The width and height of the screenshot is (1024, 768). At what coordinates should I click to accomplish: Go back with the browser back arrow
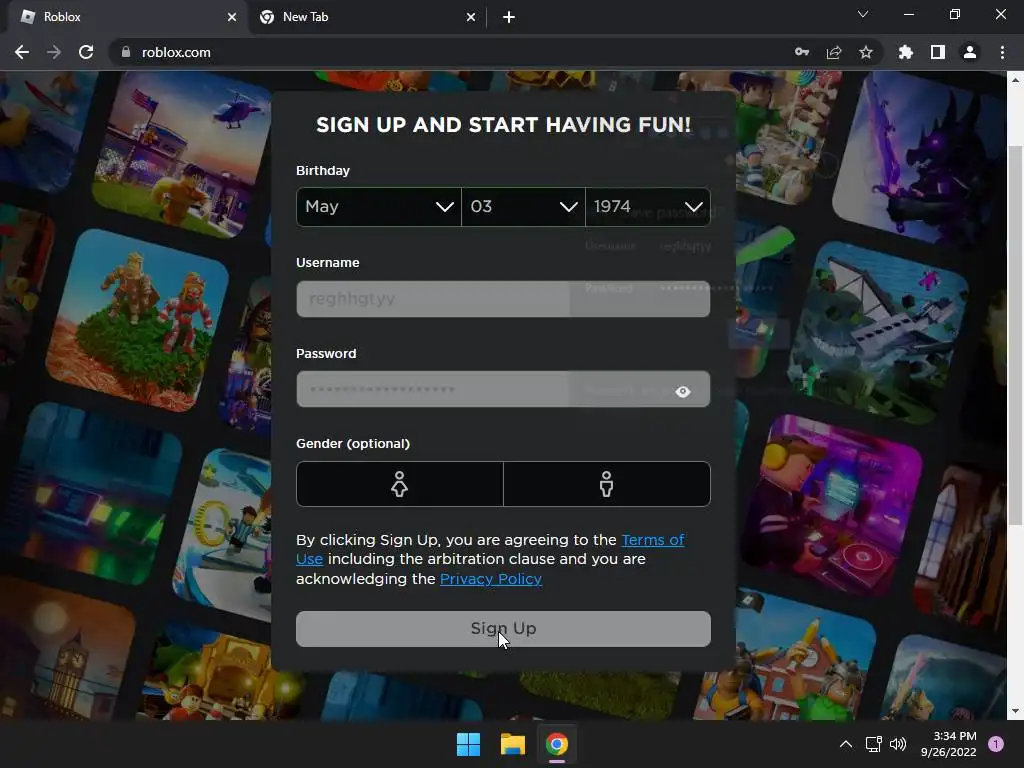22,52
